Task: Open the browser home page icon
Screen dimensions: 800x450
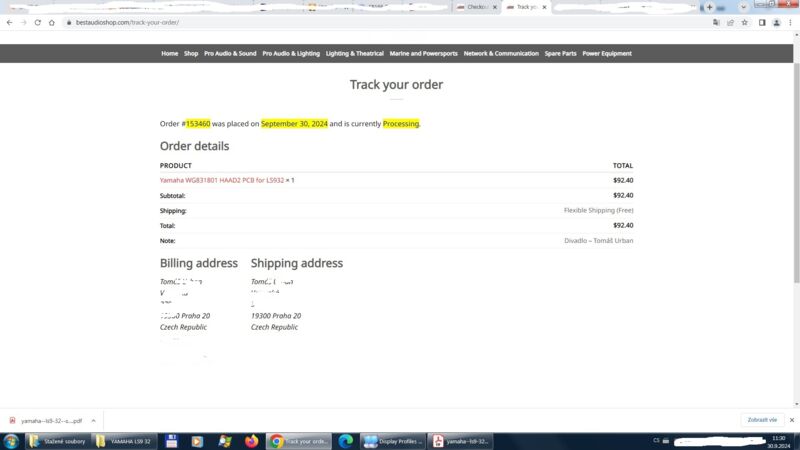Action: point(52,22)
